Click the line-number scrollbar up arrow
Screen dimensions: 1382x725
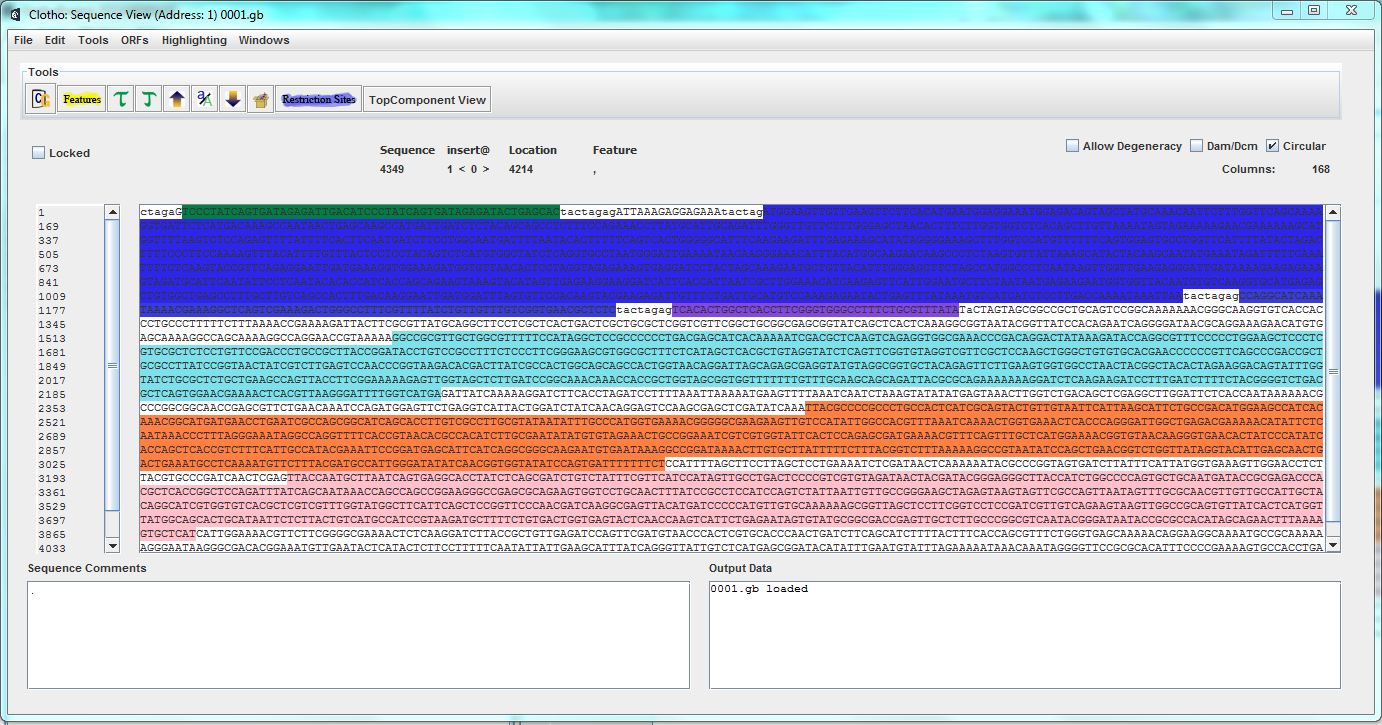(x=113, y=213)
